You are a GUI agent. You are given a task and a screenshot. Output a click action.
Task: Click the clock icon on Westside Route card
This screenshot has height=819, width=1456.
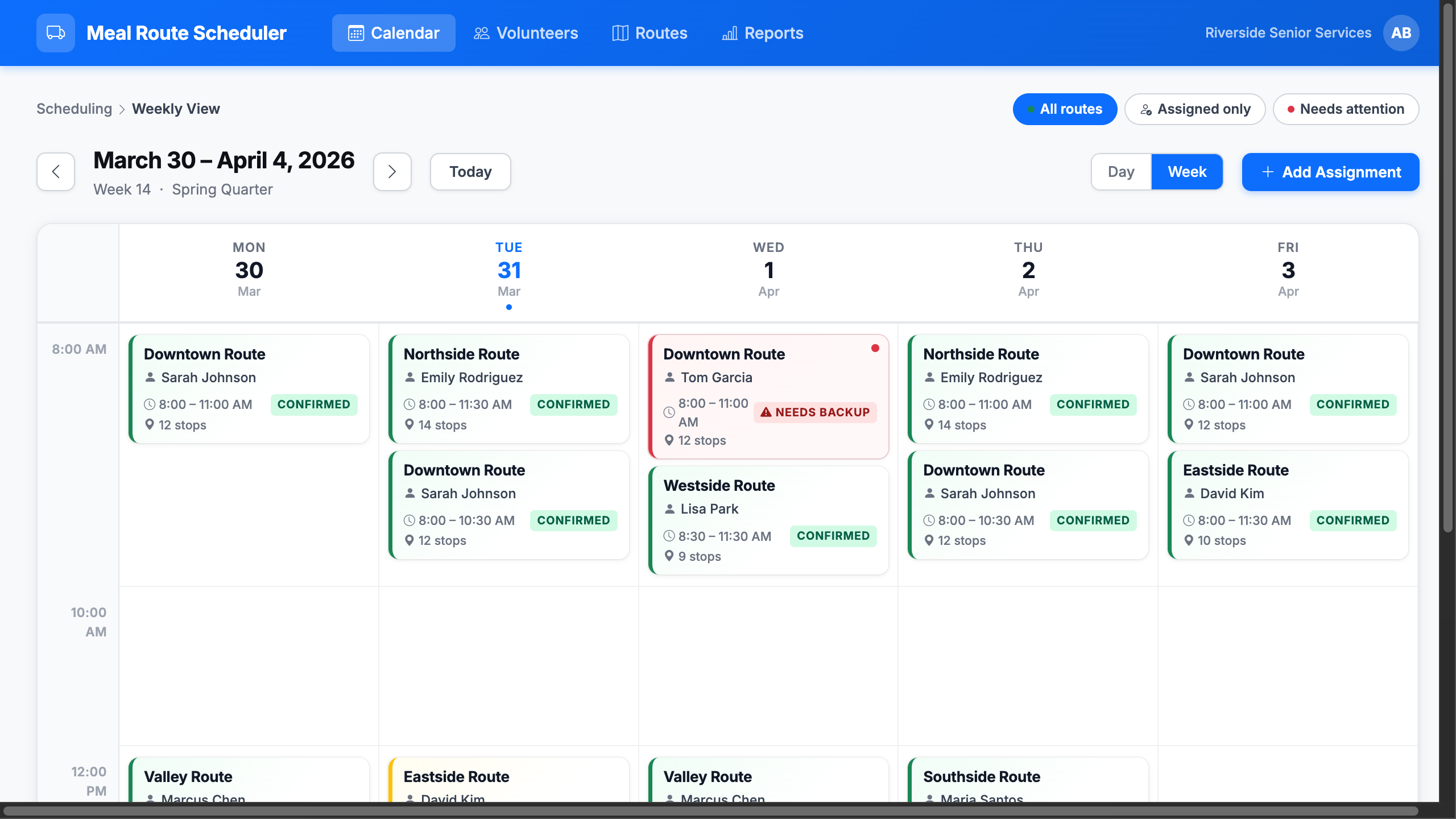point(669,536)
